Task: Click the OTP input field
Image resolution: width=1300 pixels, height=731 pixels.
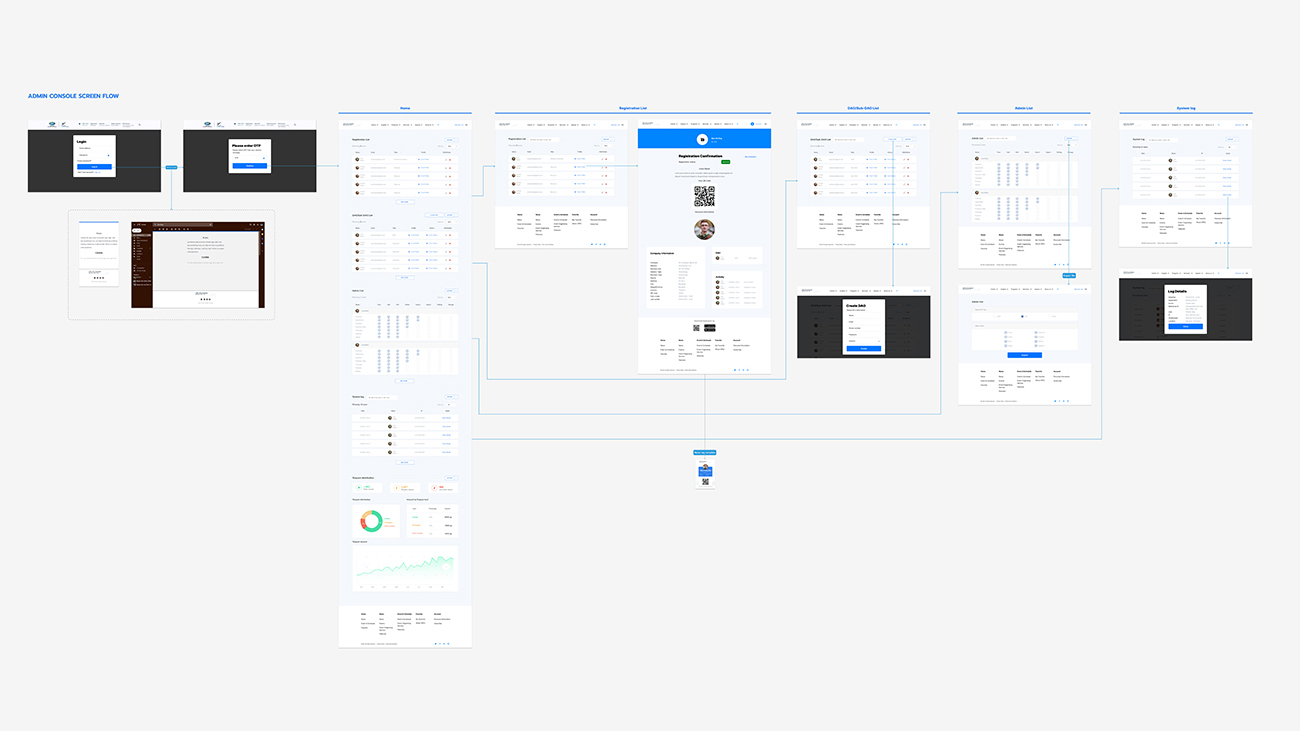Action: (x=249, y=157)
